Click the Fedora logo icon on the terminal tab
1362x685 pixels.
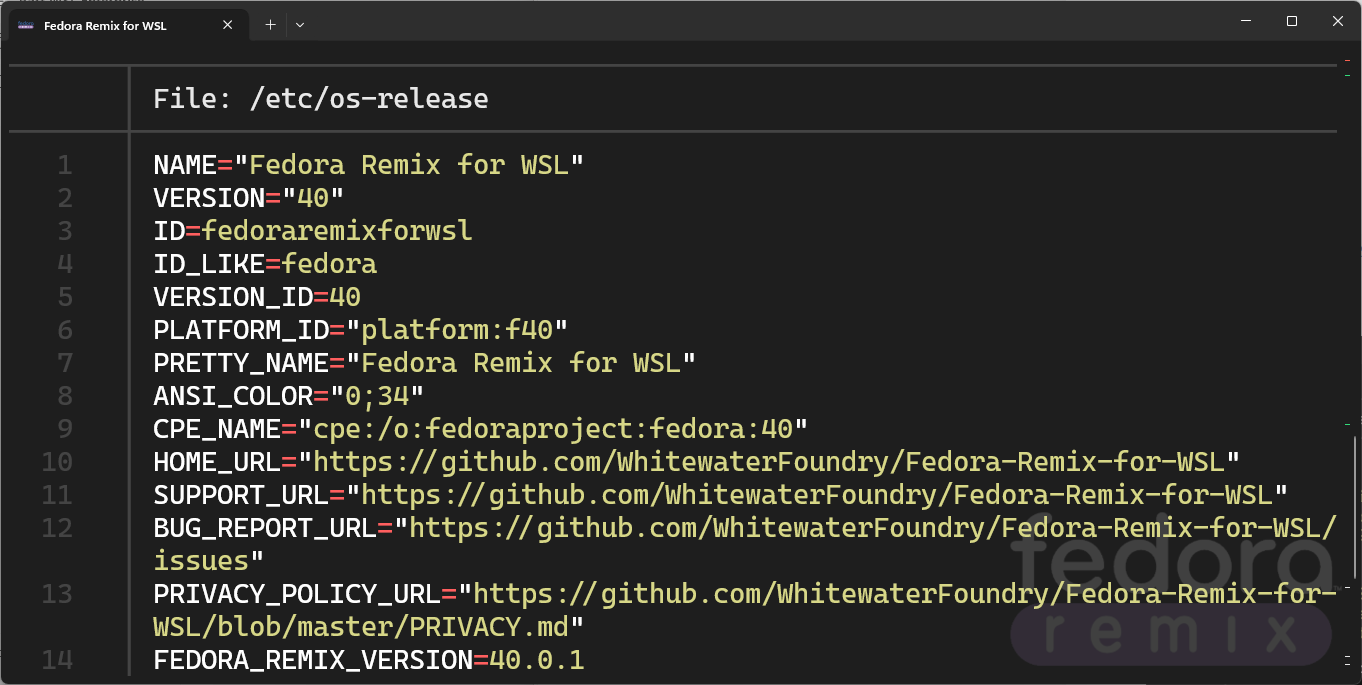(25, 26)
